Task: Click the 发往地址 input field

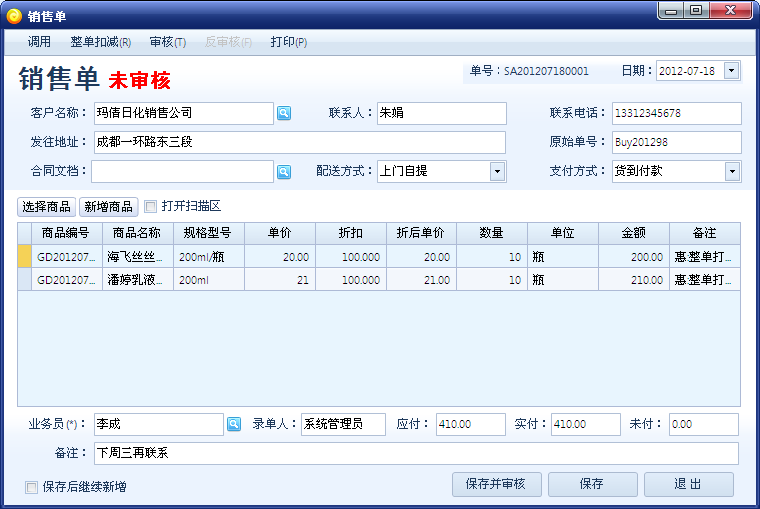Action: coord(300,143)
